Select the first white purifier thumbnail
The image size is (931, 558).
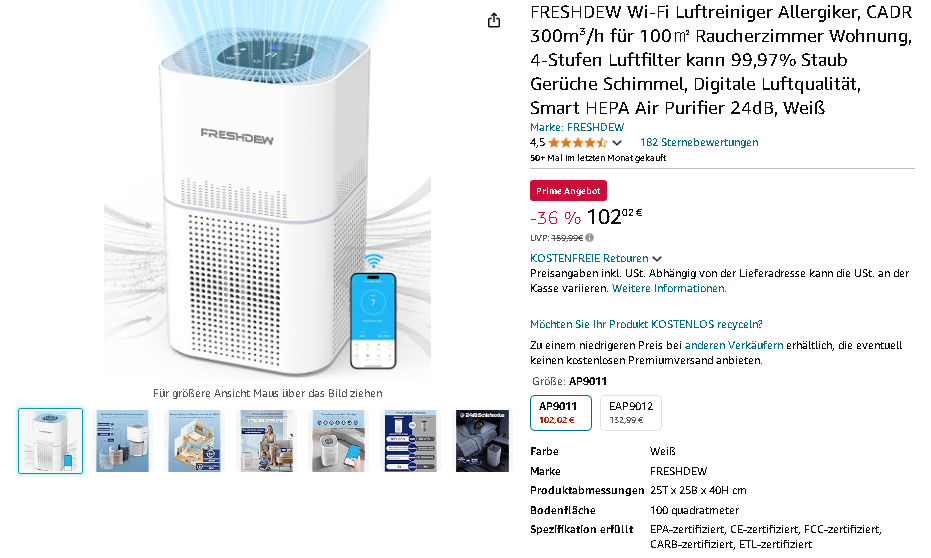click(50, 440)
